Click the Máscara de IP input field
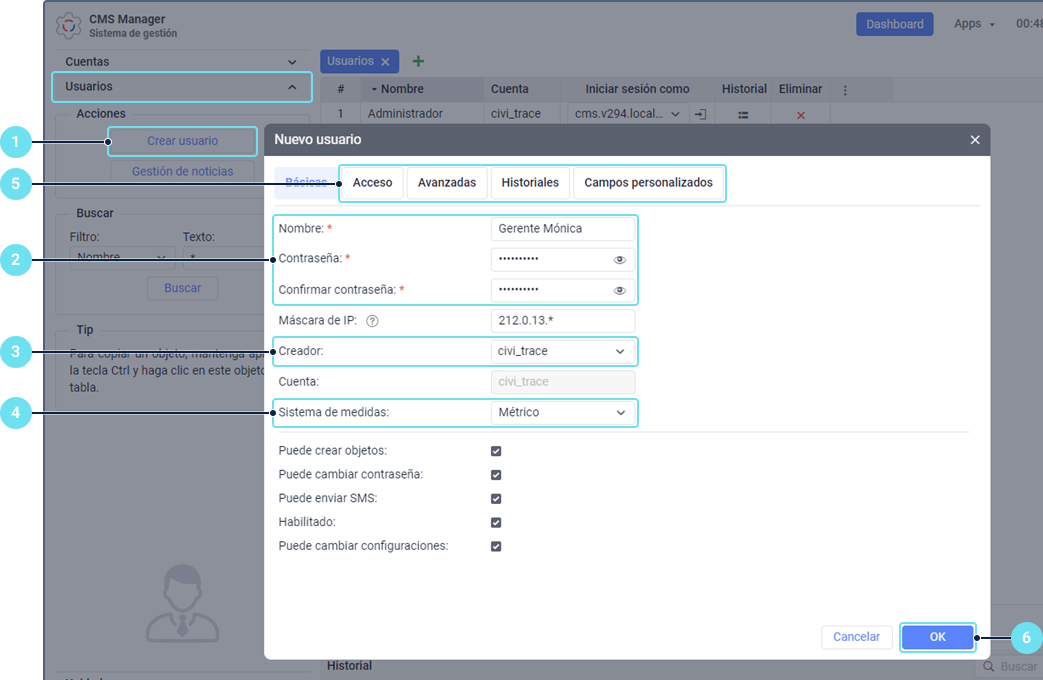 (563, 321)
